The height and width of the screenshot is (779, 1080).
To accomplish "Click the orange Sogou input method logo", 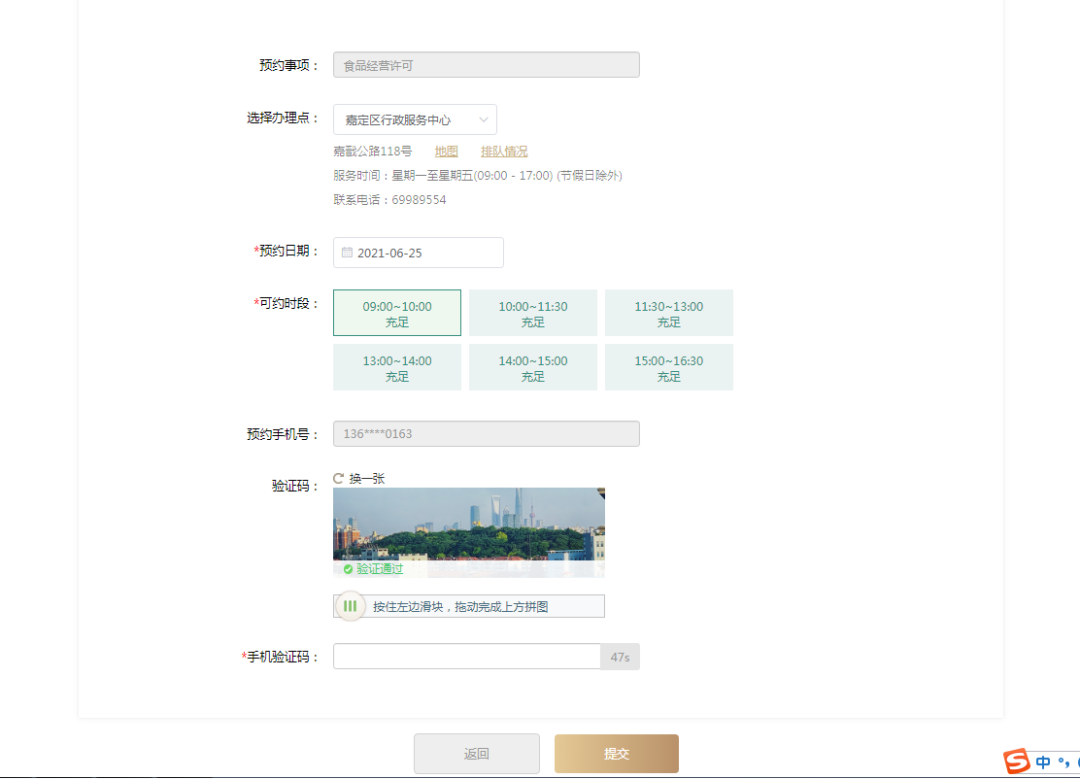I will point(1017,761).
